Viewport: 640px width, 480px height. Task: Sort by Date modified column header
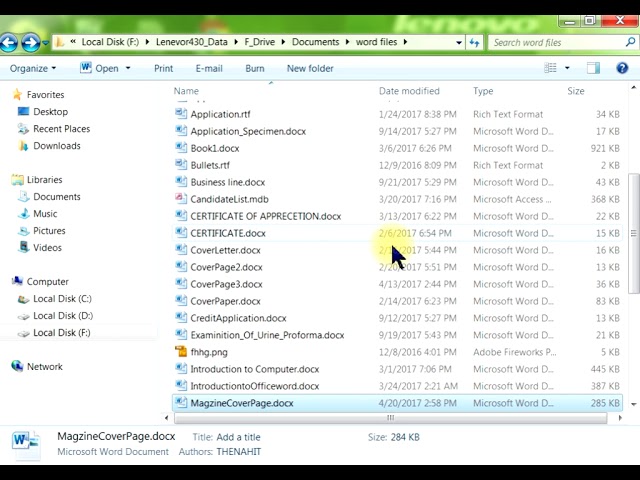[409, 91]
